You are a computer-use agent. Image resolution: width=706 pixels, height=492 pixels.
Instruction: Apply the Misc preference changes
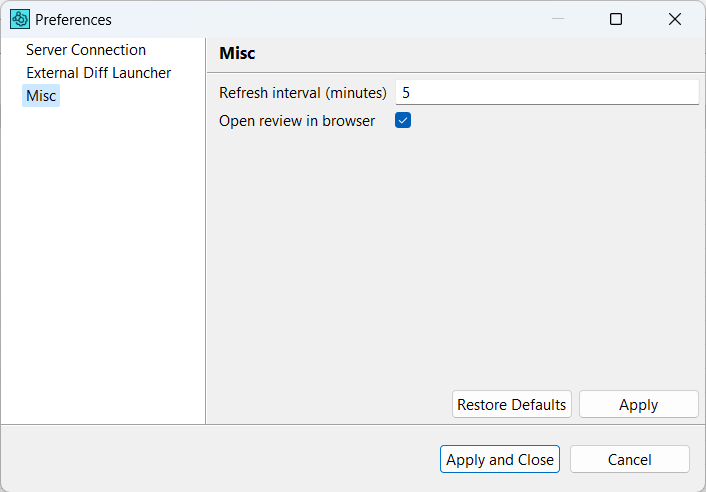coord(638,405)
